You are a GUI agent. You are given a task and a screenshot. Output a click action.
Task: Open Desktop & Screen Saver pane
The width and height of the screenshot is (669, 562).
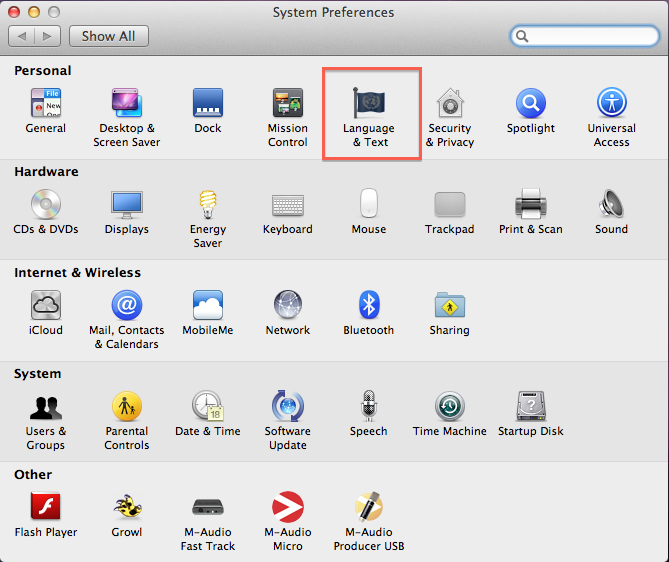click(127, 104)
